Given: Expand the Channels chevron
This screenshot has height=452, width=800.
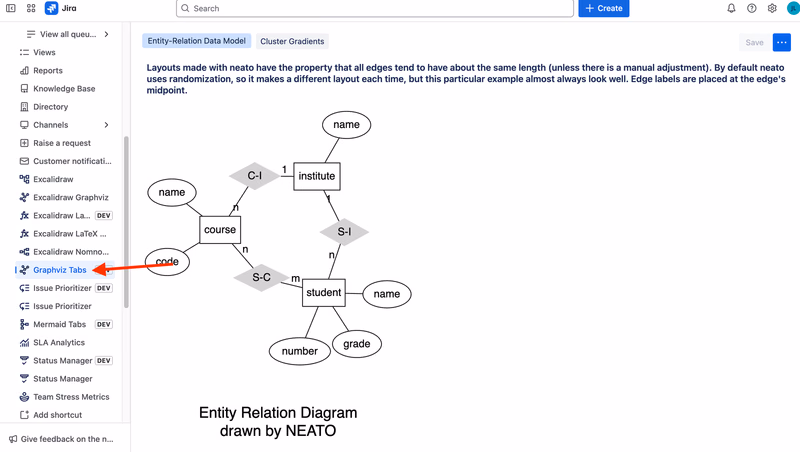Looking at the screenshot, I should (106, 125).
